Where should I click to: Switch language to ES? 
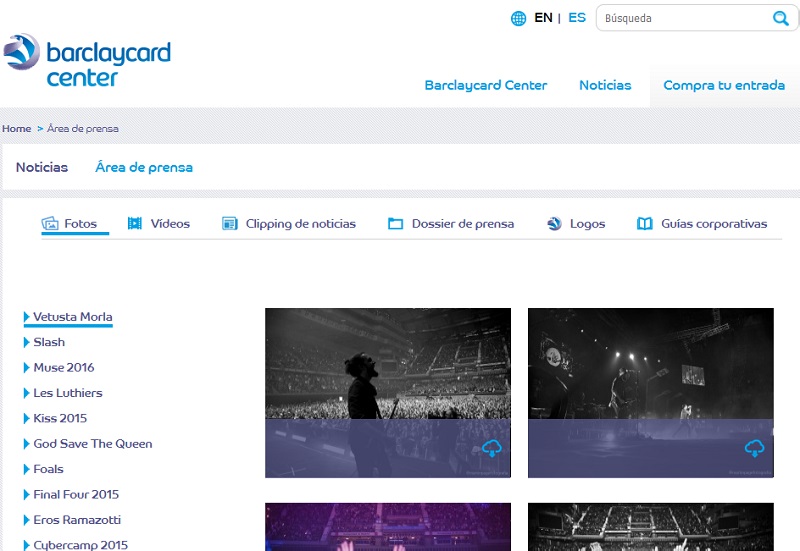coord(577,18)
